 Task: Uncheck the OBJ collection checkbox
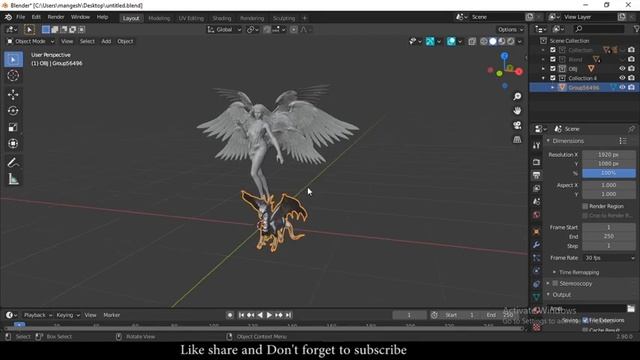[553, 69]
